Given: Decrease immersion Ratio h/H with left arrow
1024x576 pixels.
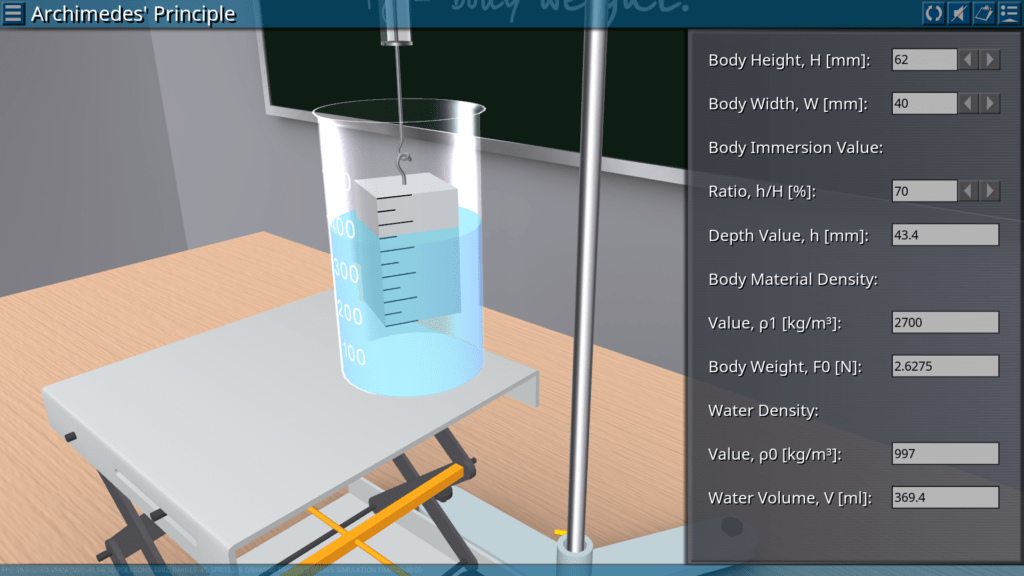Looking at the screenshot, I should click(x=968, y=191).
